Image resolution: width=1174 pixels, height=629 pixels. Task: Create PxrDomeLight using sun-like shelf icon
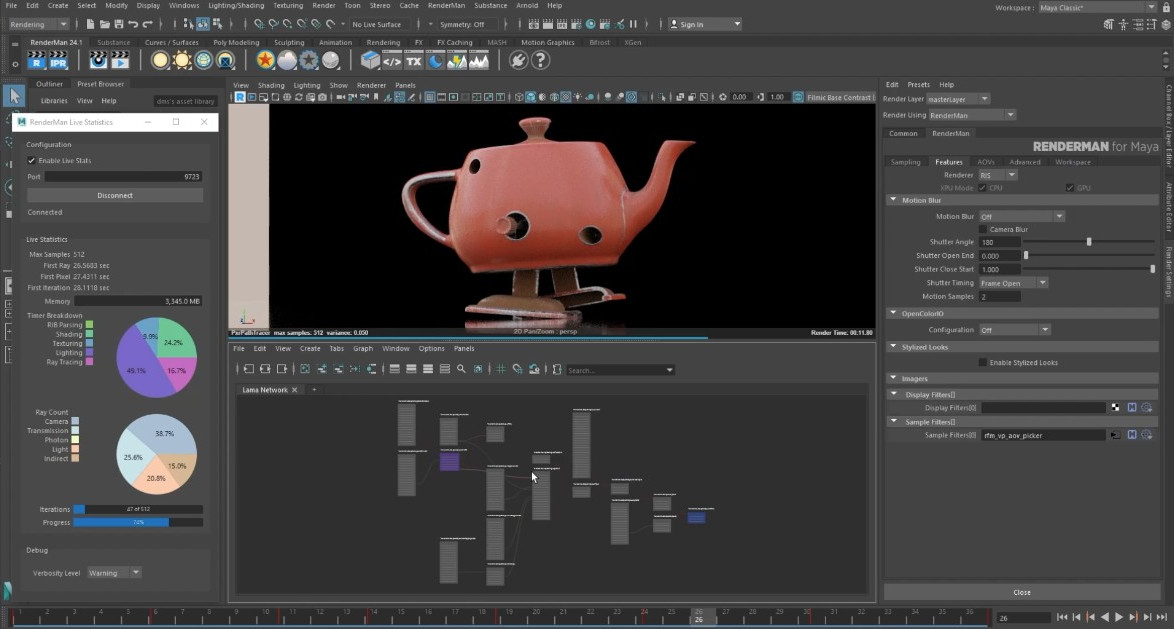click(x=182, y=60)
